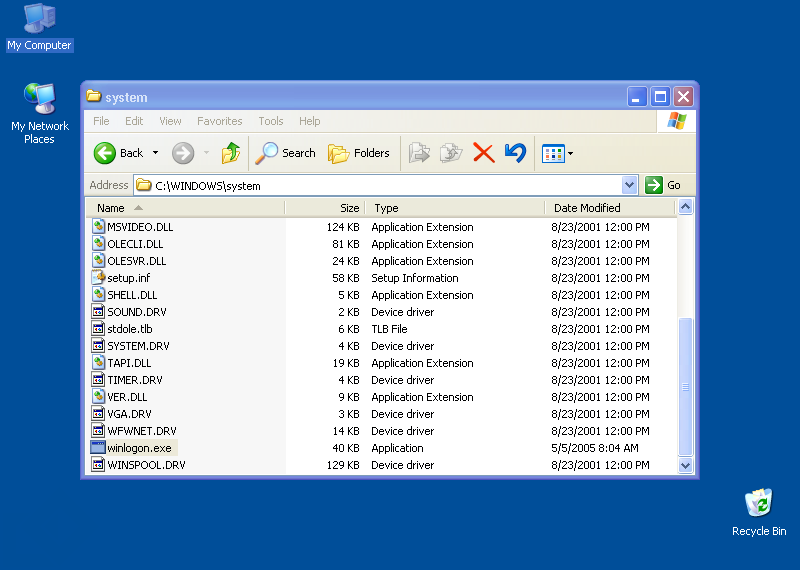This screenshot has width=800, height=570.
Task: Sort by the Name column header
Action: click(x=185, y=208)
